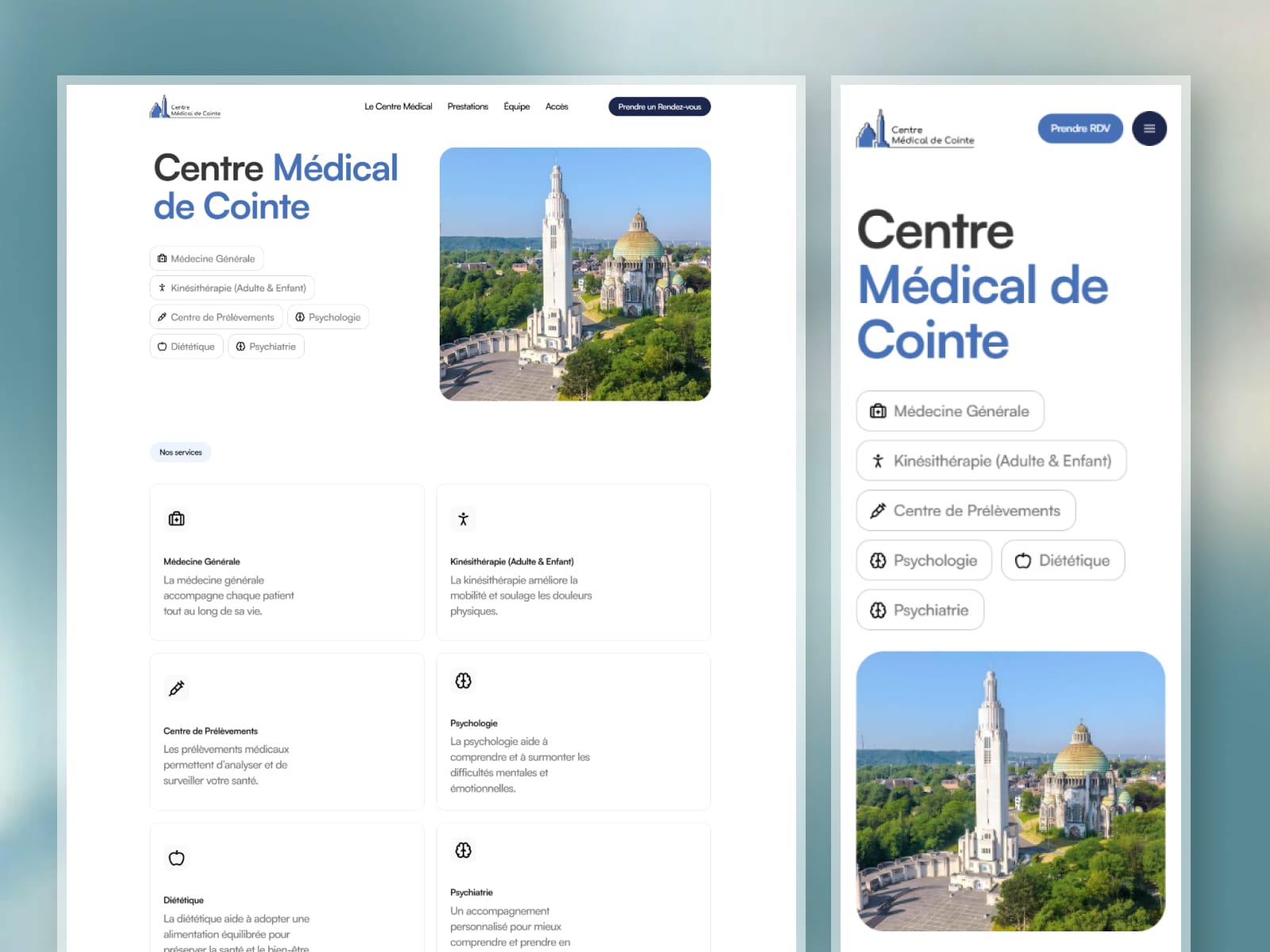This screenshot has height=952, width=1270.
Task: Click person icon in mobile Kinésithérapie chip
Action: [878, 461]
